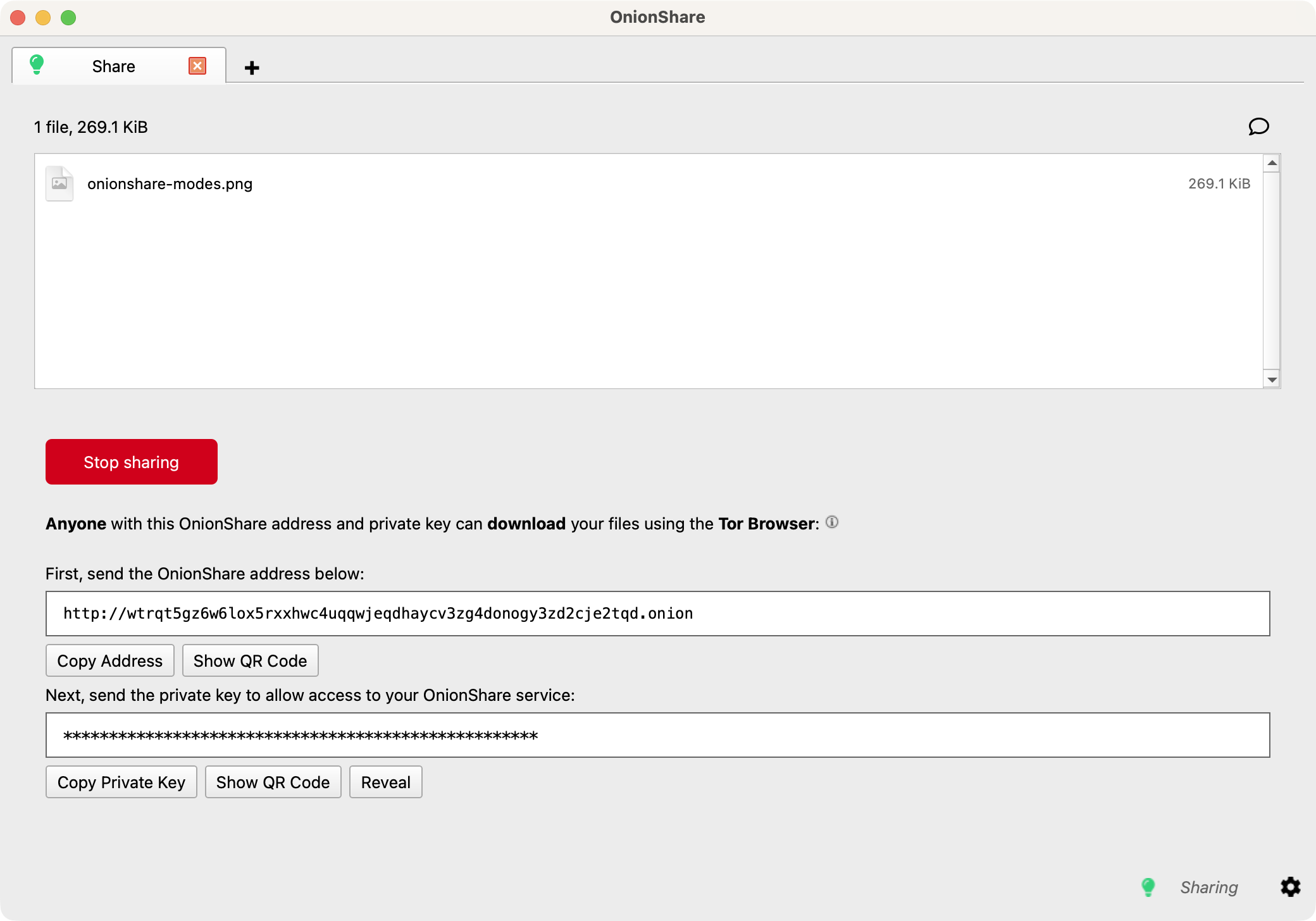Click the OnionShare address field
Viewport: 1316px width, 921px height.
(x=657, y=614)
